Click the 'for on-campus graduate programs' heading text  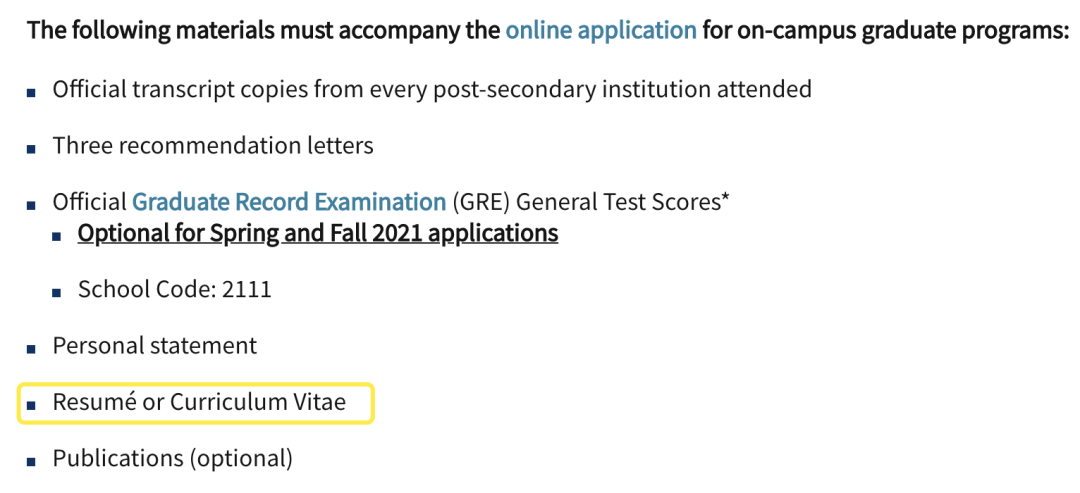click(x=886, y=31)
